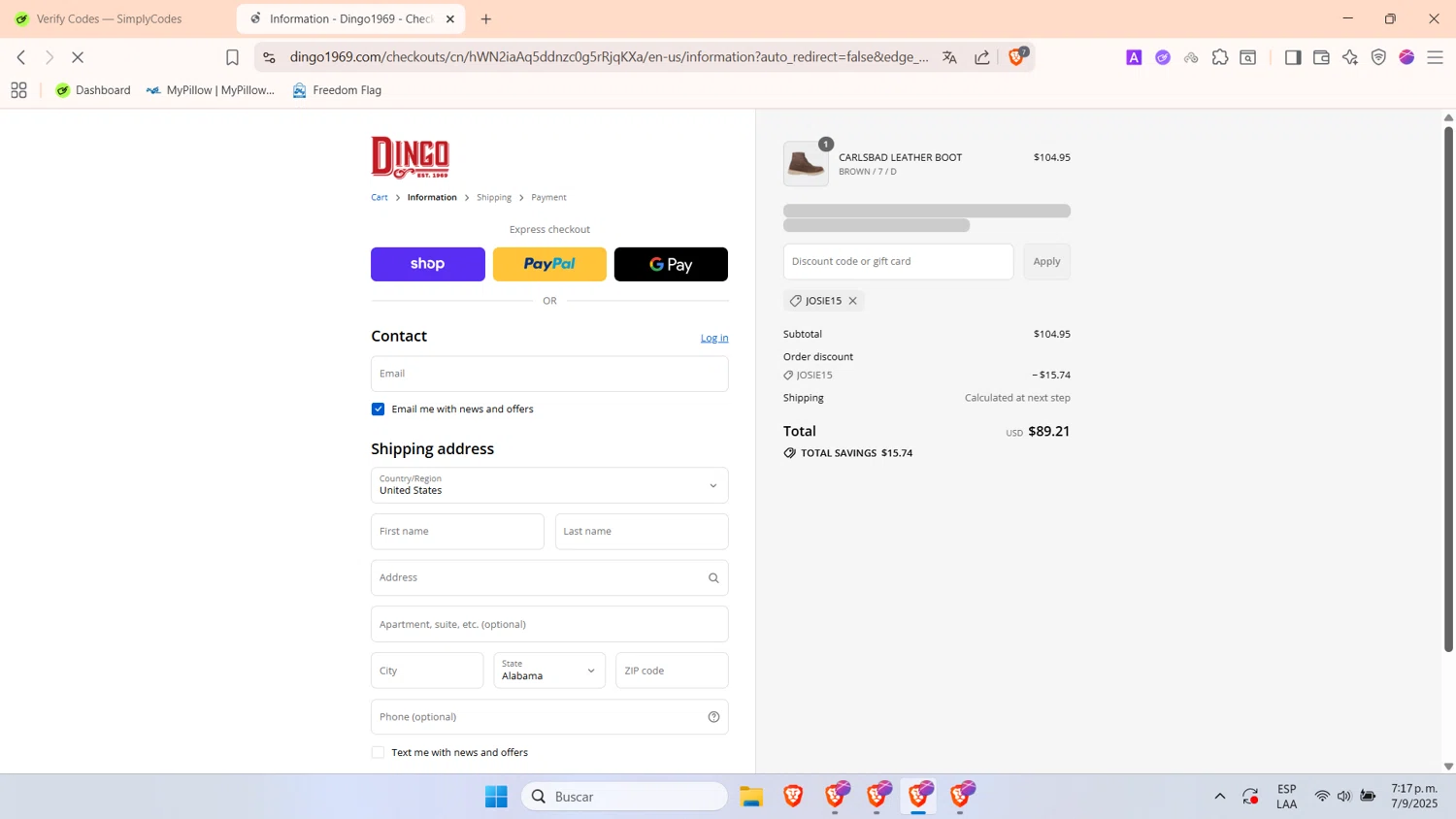The height and width of the screenshot is (819, 1456).
Task: Open MyPillow bookmark
Action: click(x=211, y=90)
